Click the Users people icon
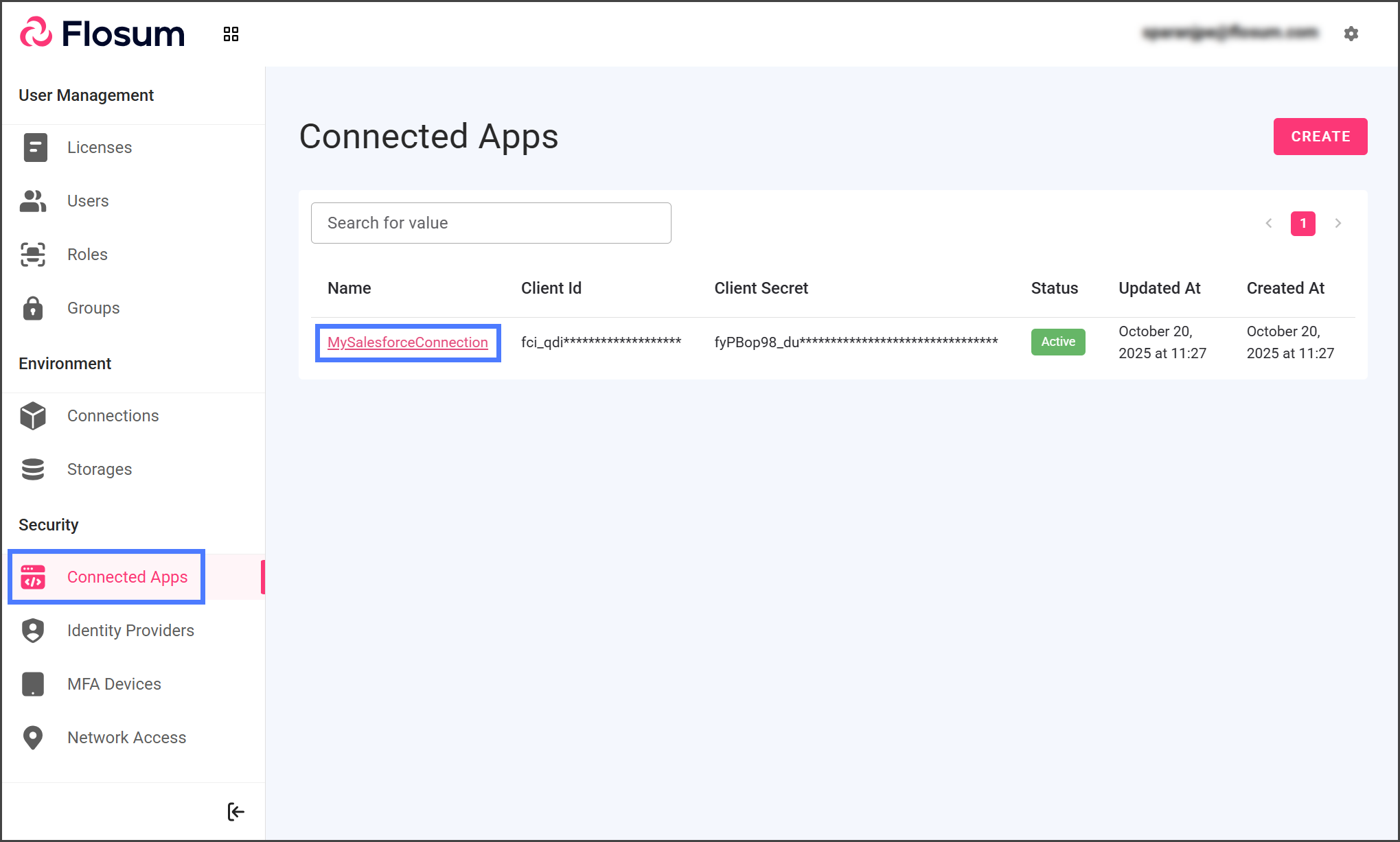The height and width of the screenshot is (842, 1400). (33, 201)
